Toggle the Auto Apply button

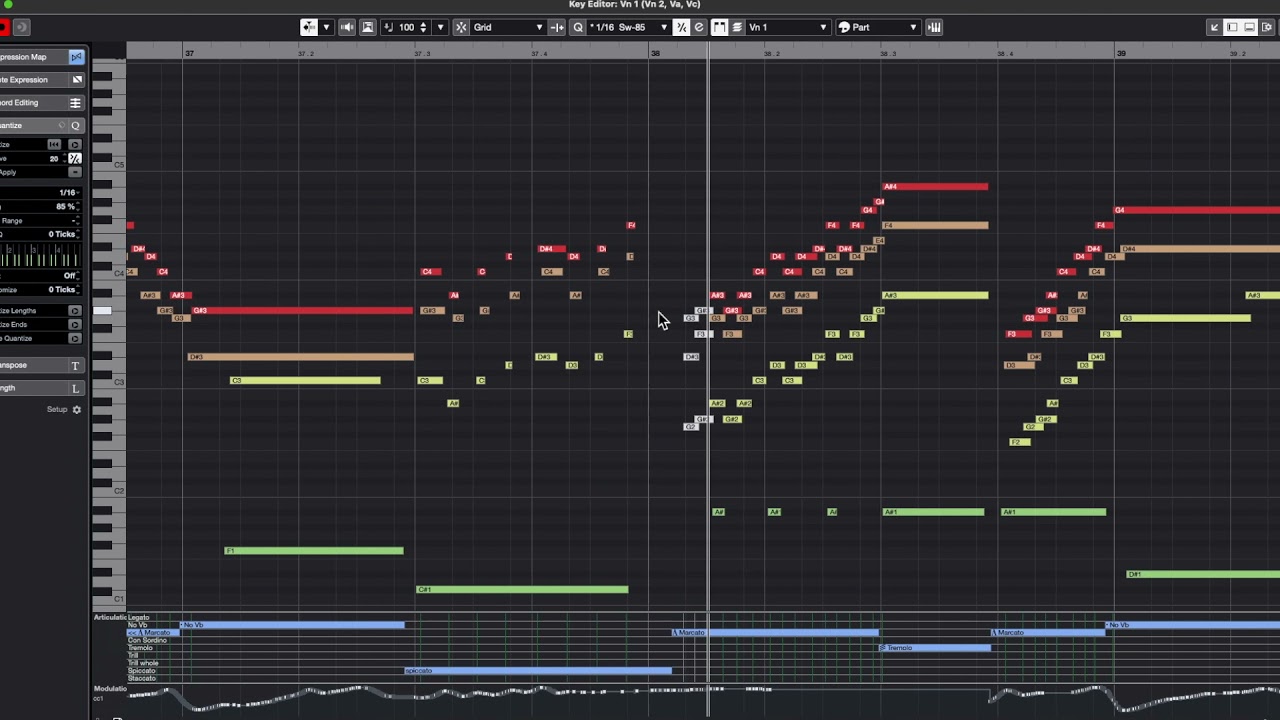(x=74, y=172)
